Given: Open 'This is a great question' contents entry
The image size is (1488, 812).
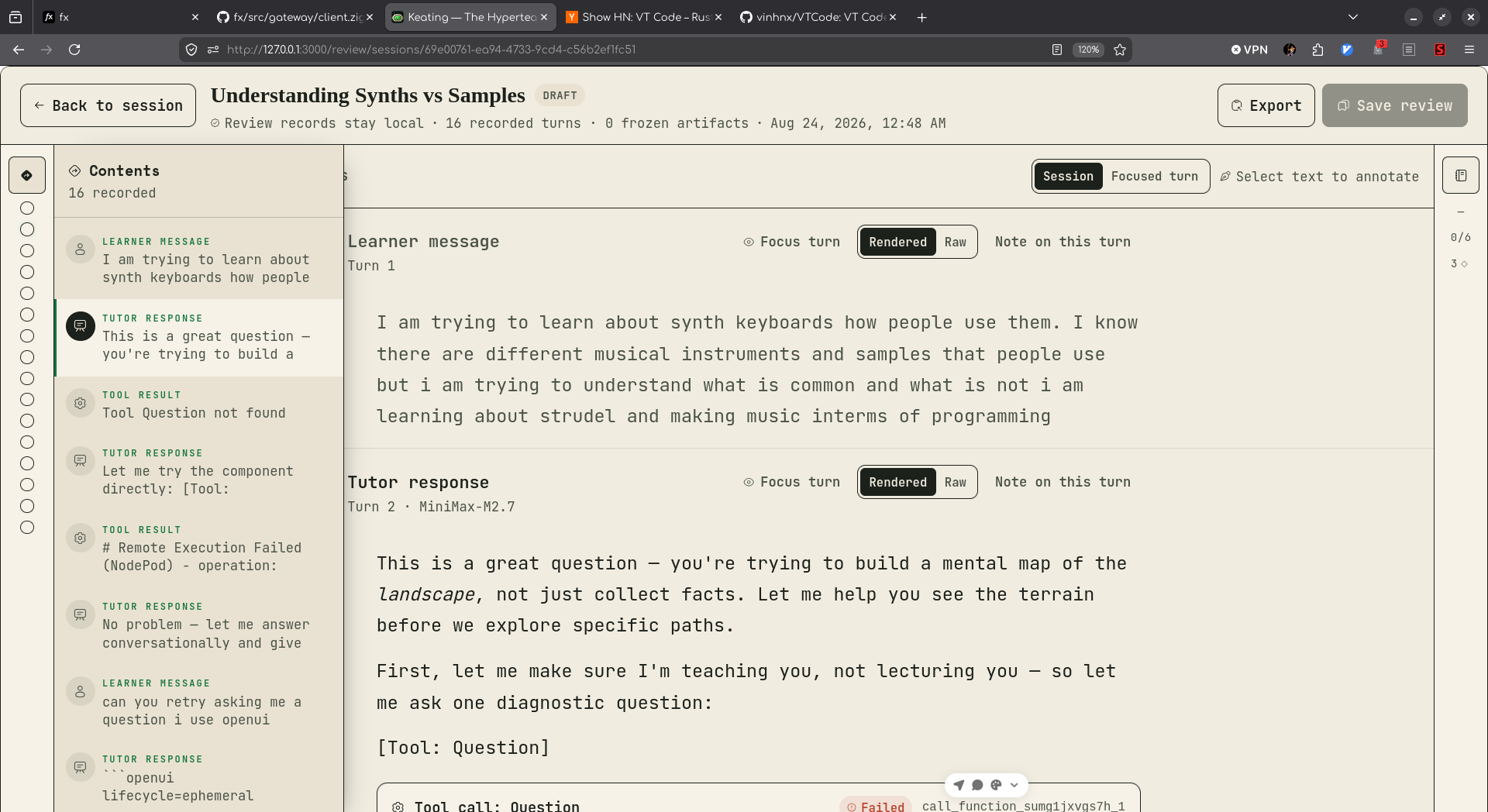Looking at the screenshot, I should [199, 337].
